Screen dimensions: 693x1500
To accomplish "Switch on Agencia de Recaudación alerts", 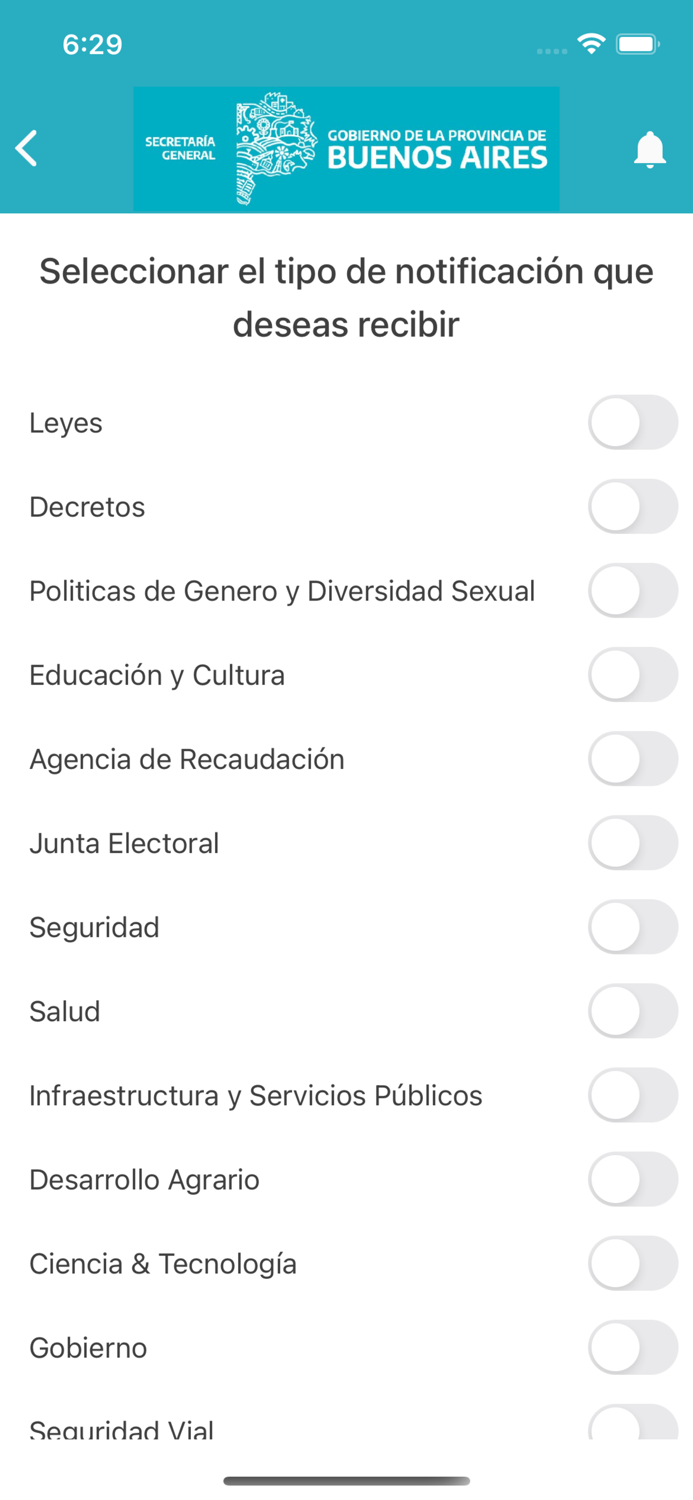I will click(633, 759).
